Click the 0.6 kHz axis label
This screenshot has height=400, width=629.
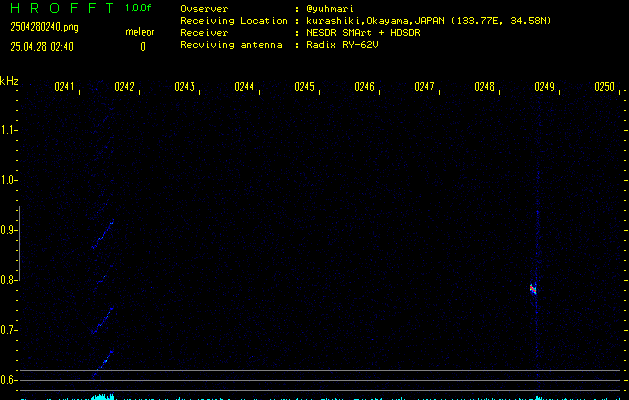7,380
